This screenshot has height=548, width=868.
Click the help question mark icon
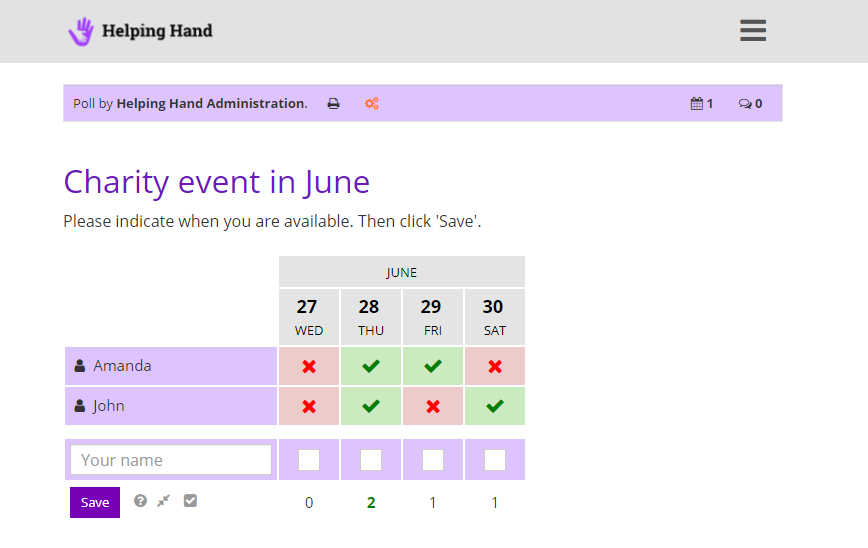pyautogui.click(x=140, y=501)
